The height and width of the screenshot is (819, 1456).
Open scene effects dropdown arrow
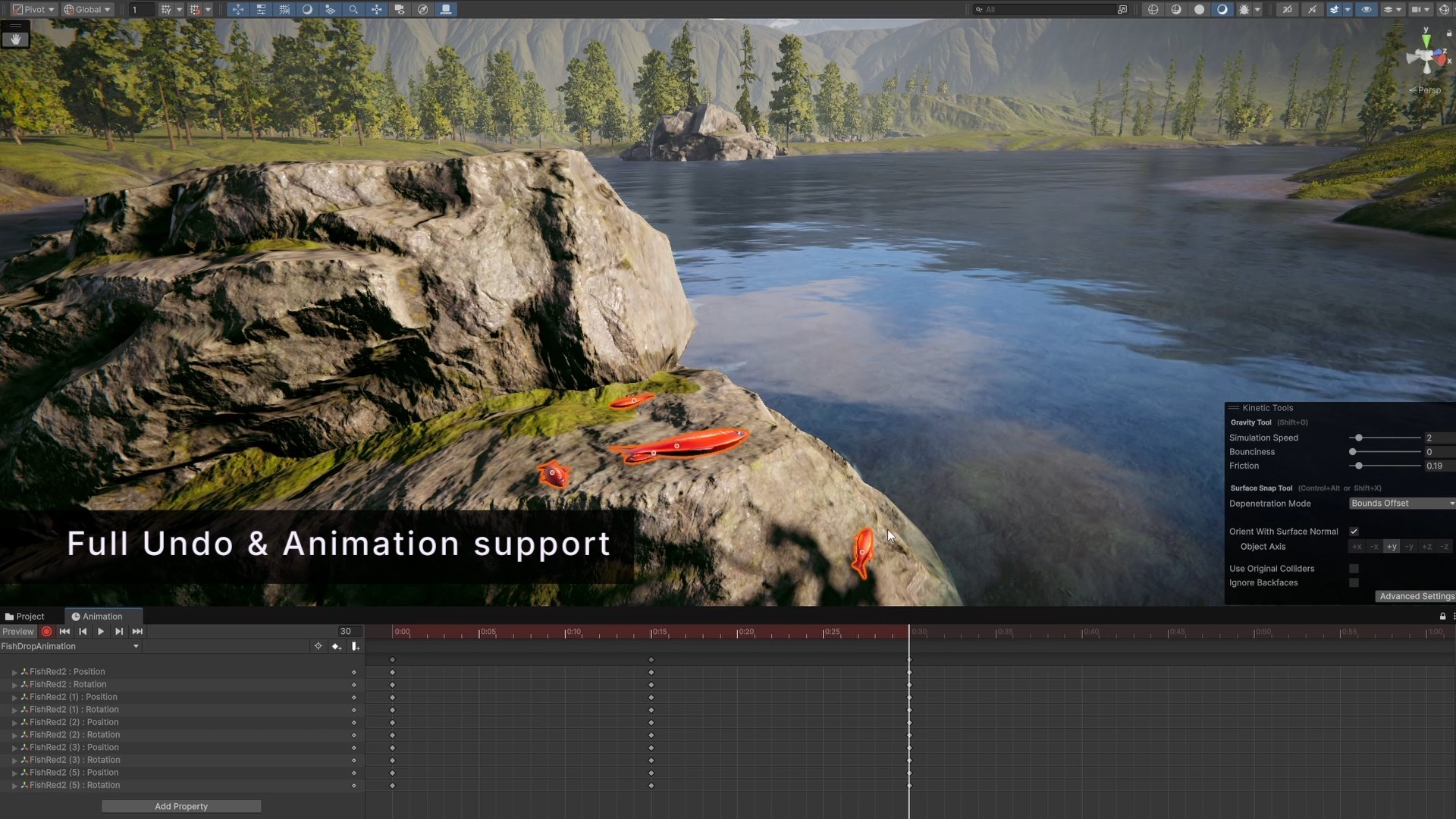pos(1348,9)
